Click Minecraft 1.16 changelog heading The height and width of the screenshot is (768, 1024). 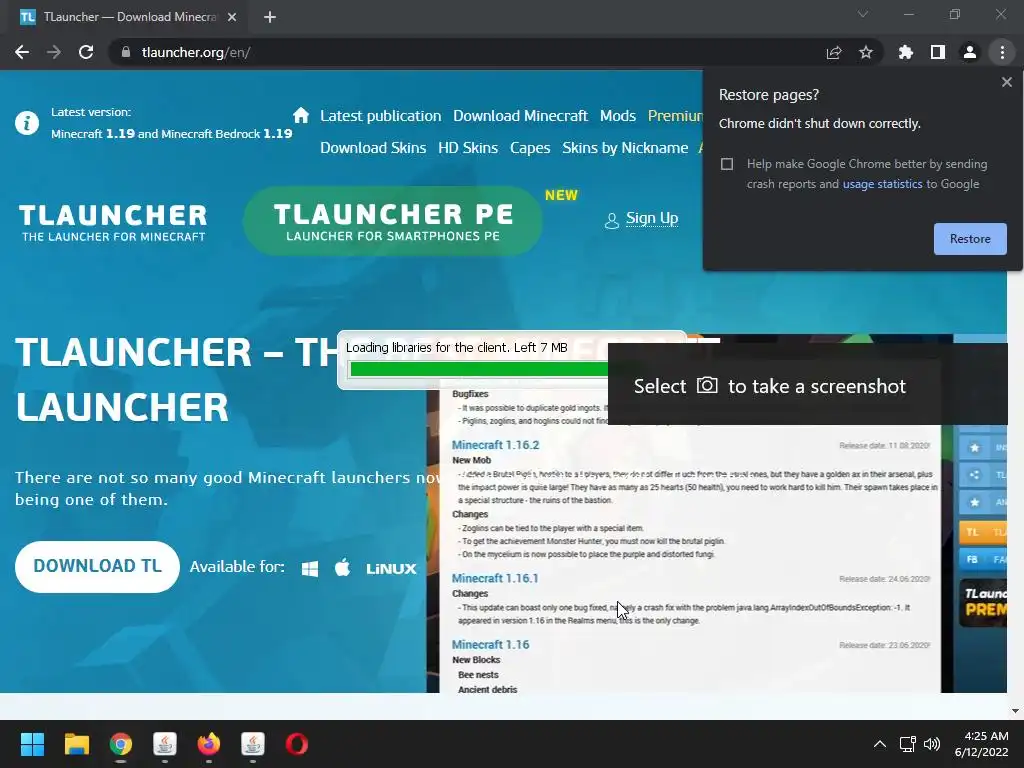(490, 645)
